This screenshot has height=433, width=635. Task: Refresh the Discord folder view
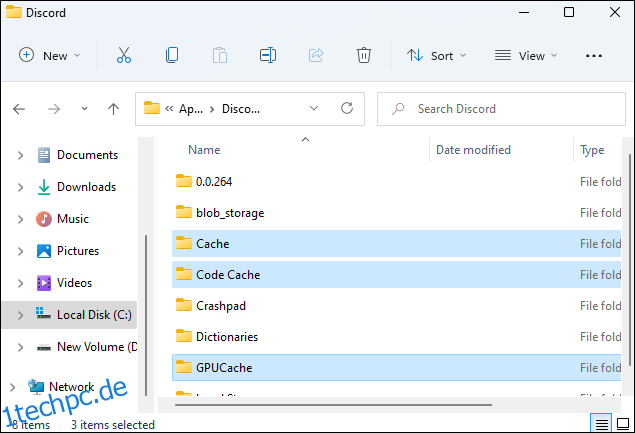pyautogui.click(x=347, y=108)
